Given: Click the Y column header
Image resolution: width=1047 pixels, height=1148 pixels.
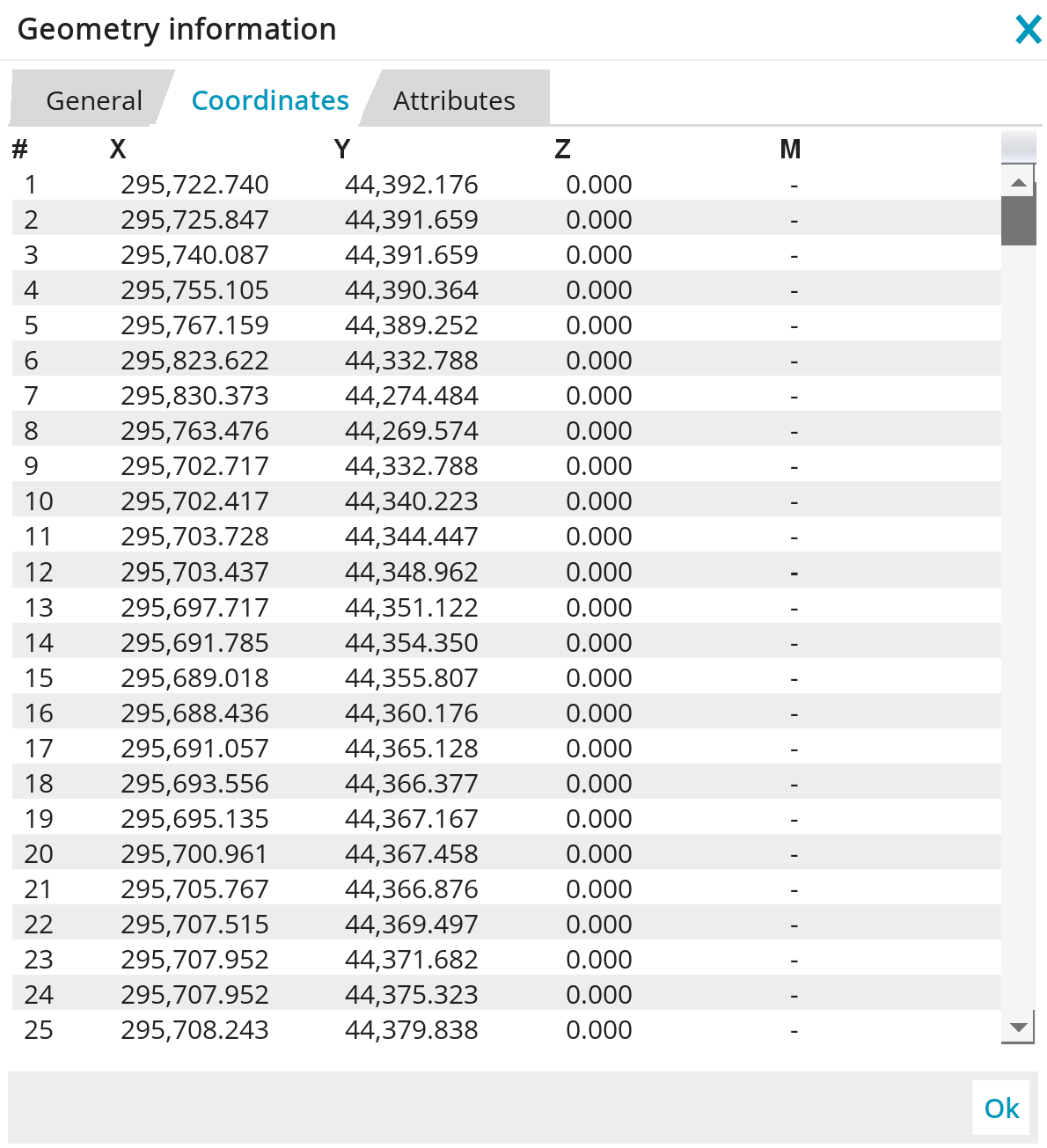Looking at the screenshot, I should pyautogui.click(x=342, y=150).
